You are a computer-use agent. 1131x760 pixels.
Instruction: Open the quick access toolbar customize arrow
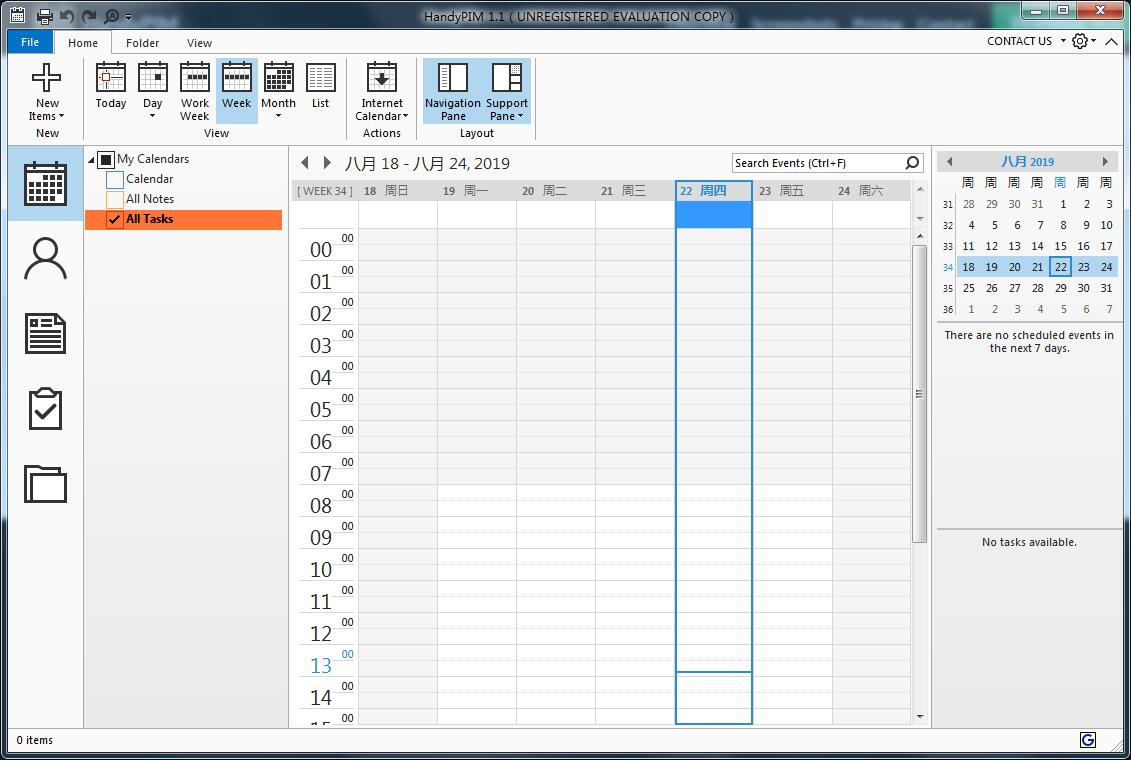(x=128, y=16)
